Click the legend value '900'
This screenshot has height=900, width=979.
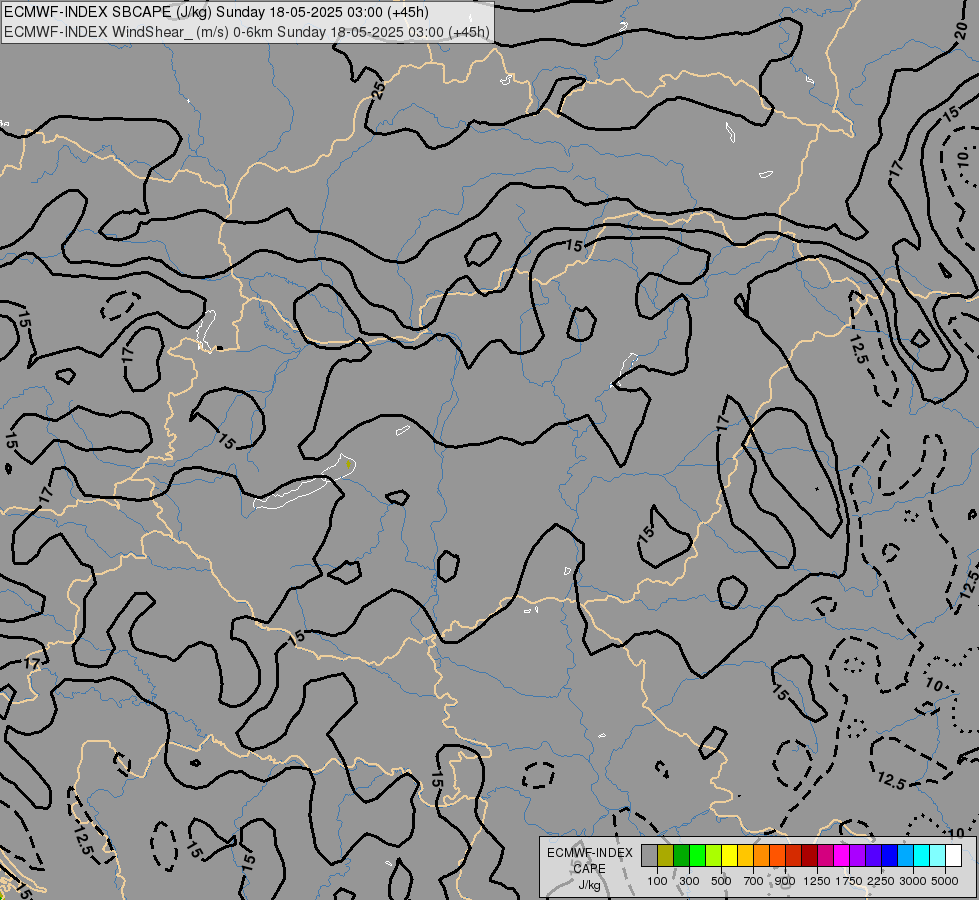pyautogui.click(x=785, y=881)
